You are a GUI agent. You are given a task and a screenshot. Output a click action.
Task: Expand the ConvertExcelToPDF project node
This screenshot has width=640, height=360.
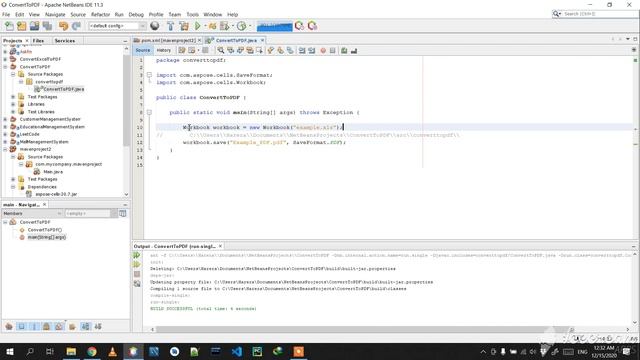(x=5, y=59)
